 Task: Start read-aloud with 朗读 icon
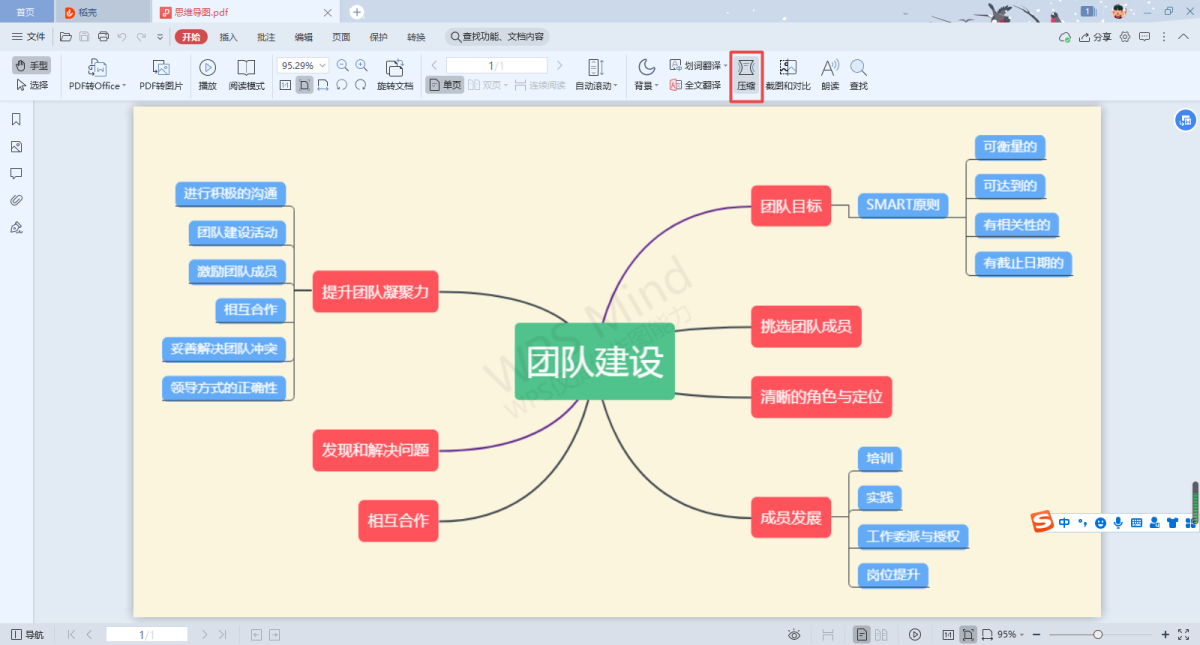[x=830, y=75]
